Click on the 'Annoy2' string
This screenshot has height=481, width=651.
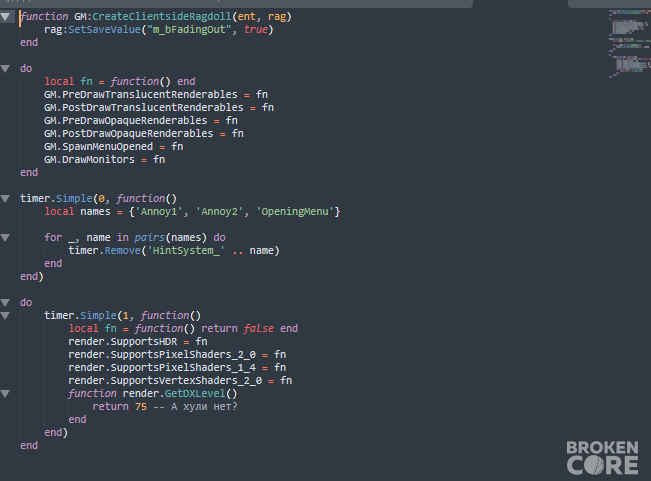[219, 212]
